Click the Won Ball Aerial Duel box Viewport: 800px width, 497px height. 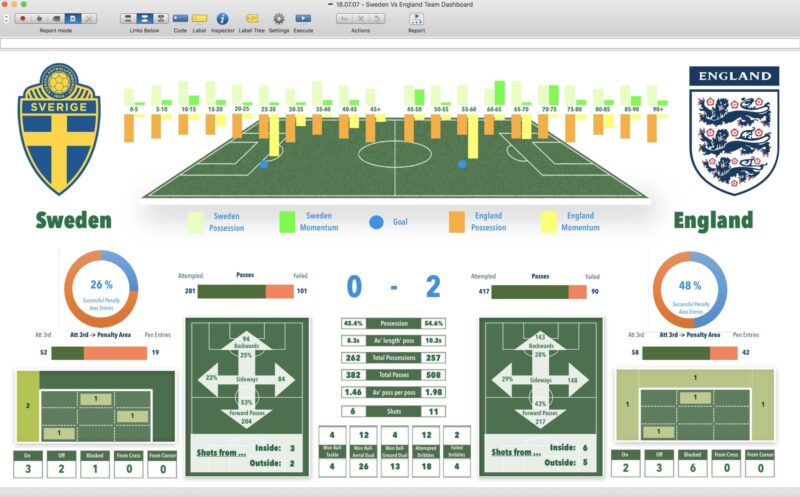(363, 452)
